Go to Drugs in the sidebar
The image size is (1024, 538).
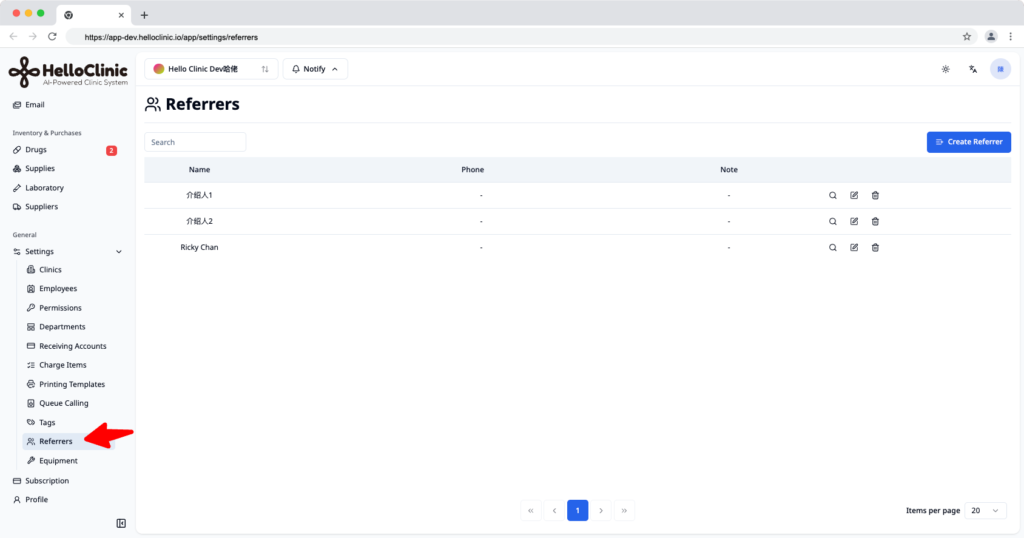[x=35, y=150]
